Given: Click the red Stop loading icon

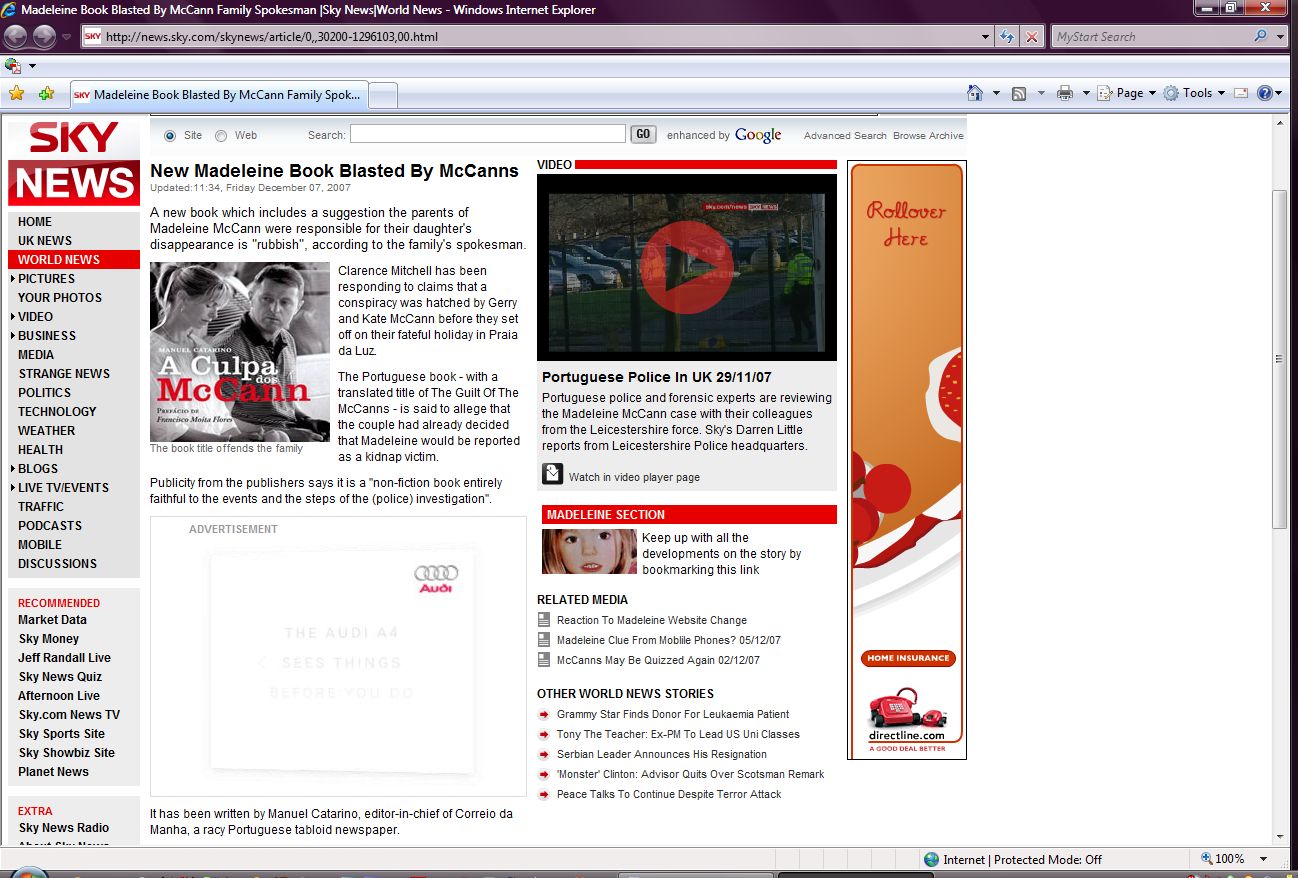Looking at the screenshot, I should click(x=1032, y=37).
